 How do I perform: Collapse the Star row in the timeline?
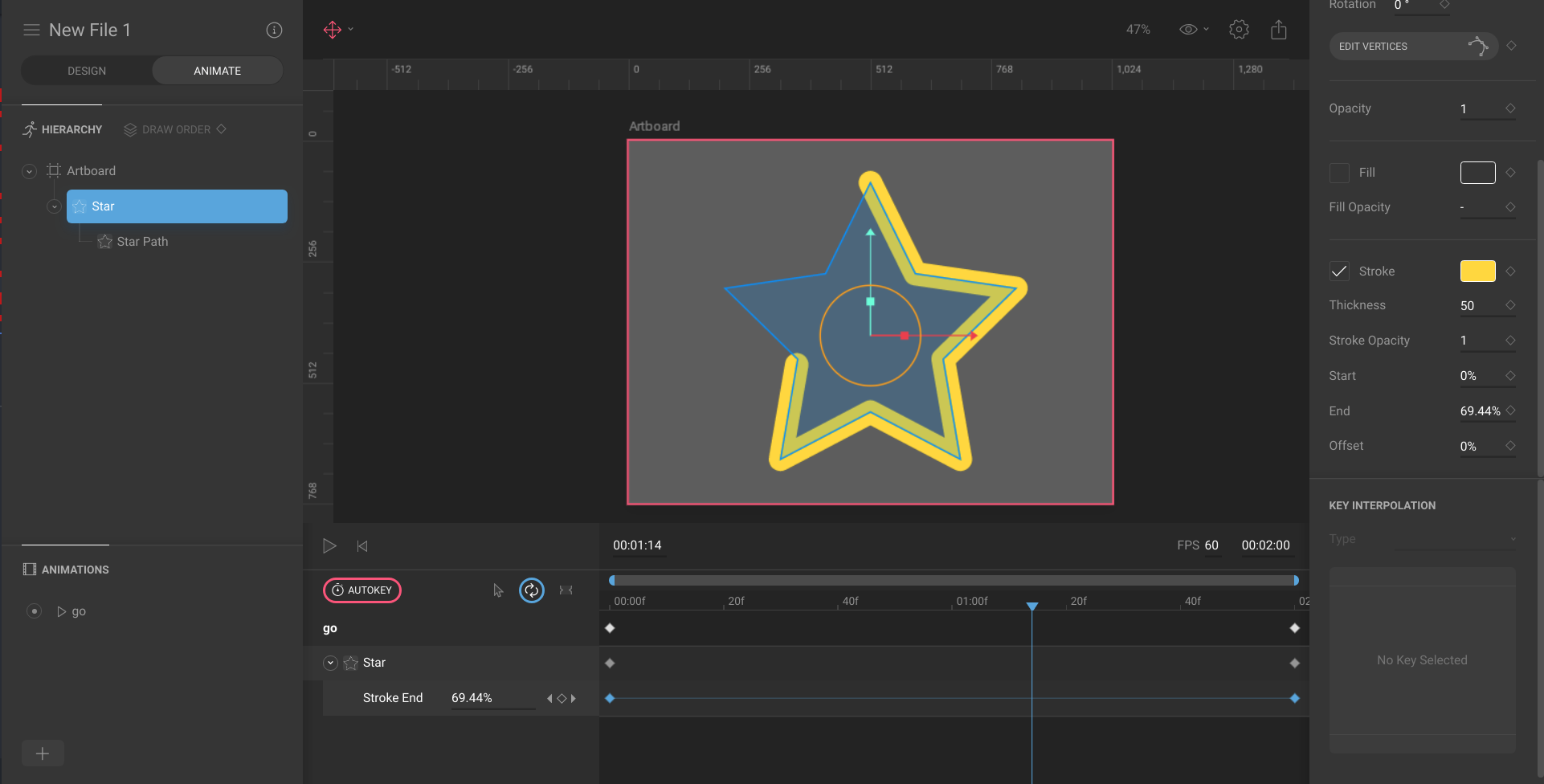330,663
